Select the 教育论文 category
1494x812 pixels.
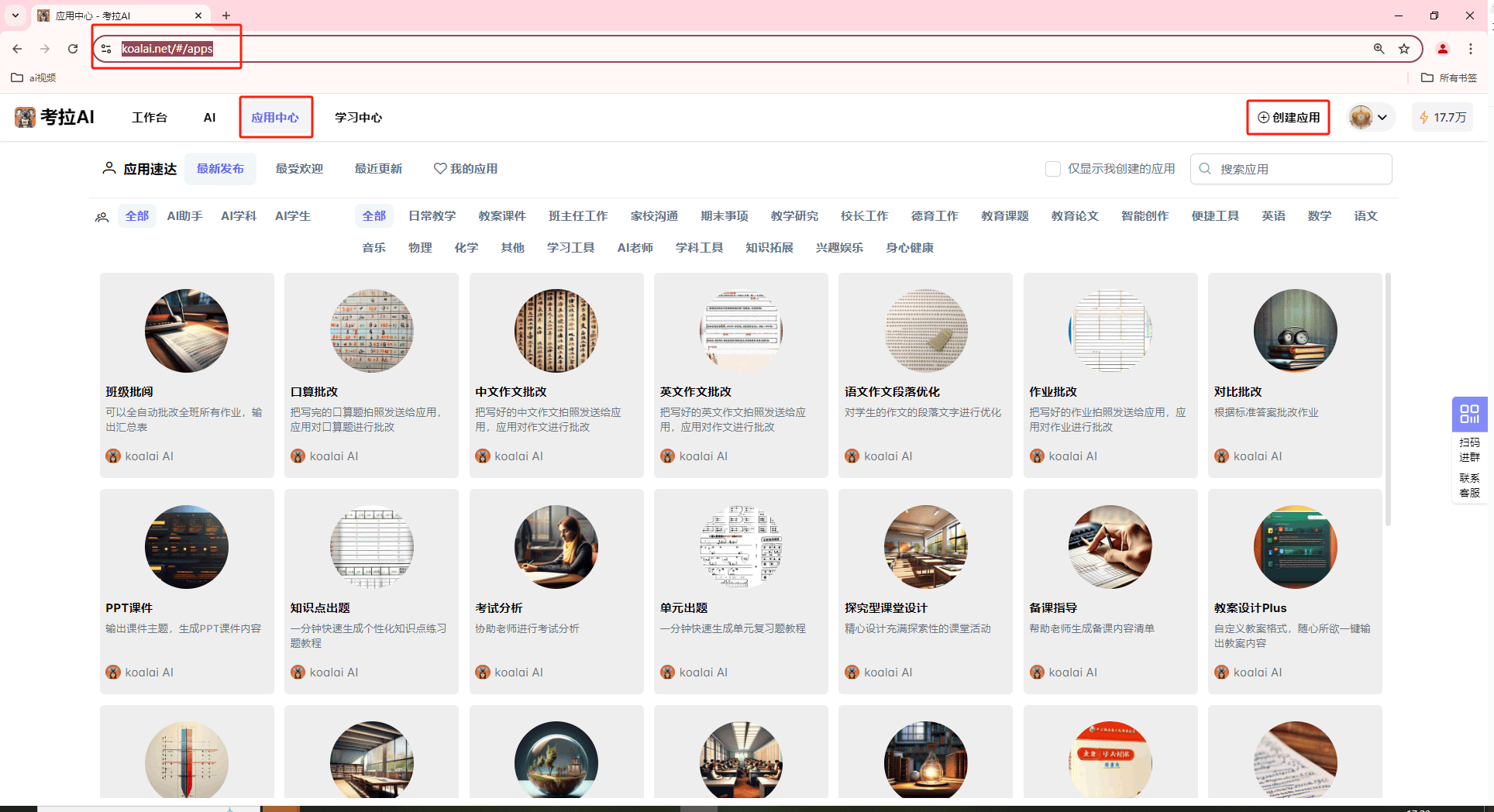[1075, 215]
